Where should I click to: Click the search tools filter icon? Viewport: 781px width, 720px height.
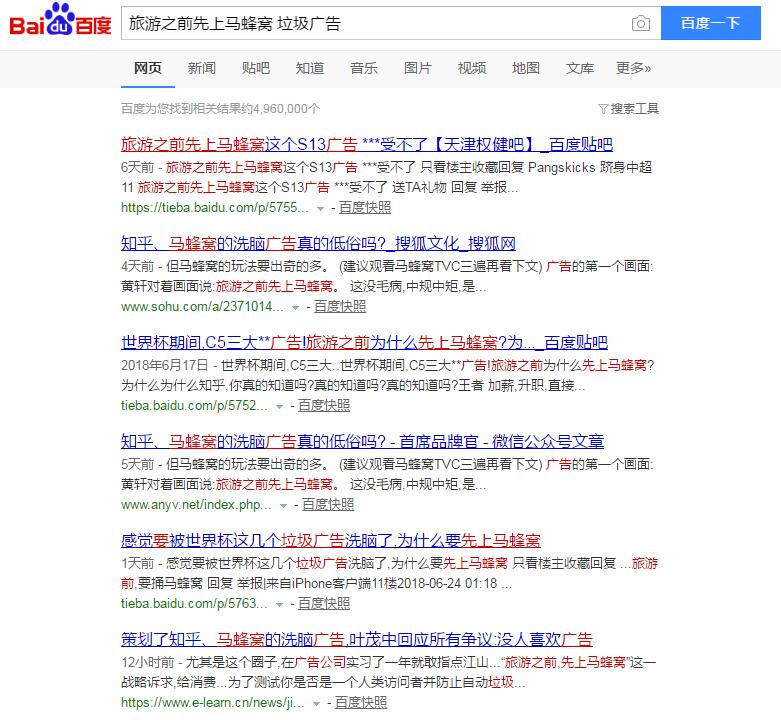pos(603,109)
